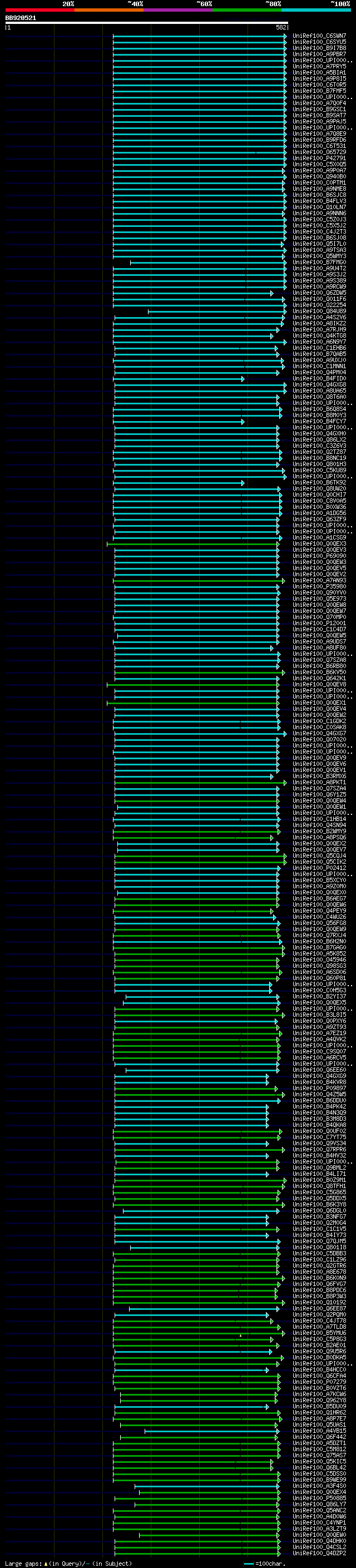356x1568 pixels.
Task: Click the red 20% identity legend segment
Action: click(x=39, y=10)
